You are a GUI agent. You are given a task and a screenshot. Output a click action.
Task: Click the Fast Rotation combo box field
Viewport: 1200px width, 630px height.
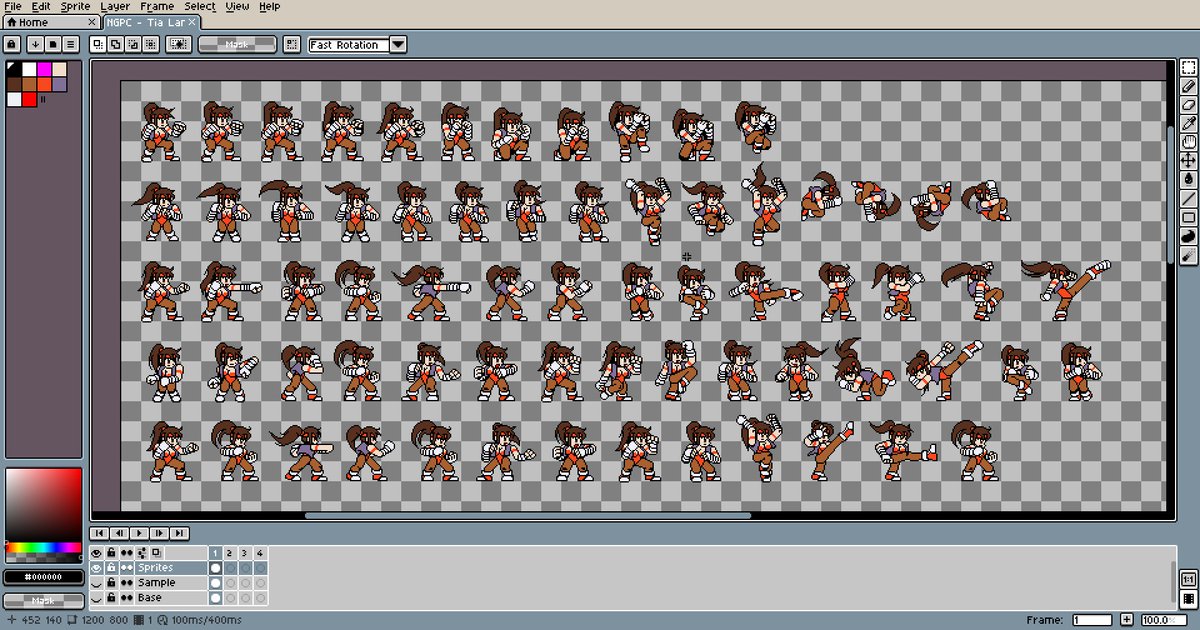click(348, 44)
